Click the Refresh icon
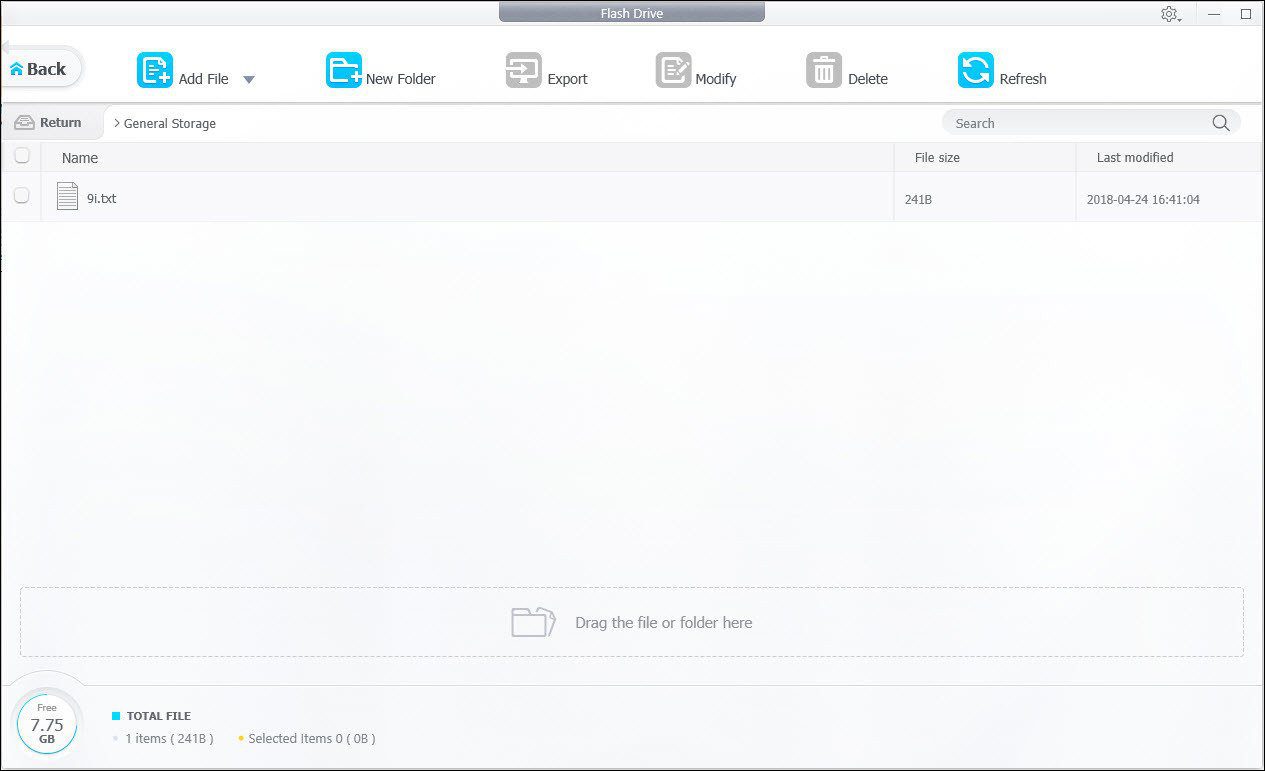1265x771 pixels. point(976,70)
